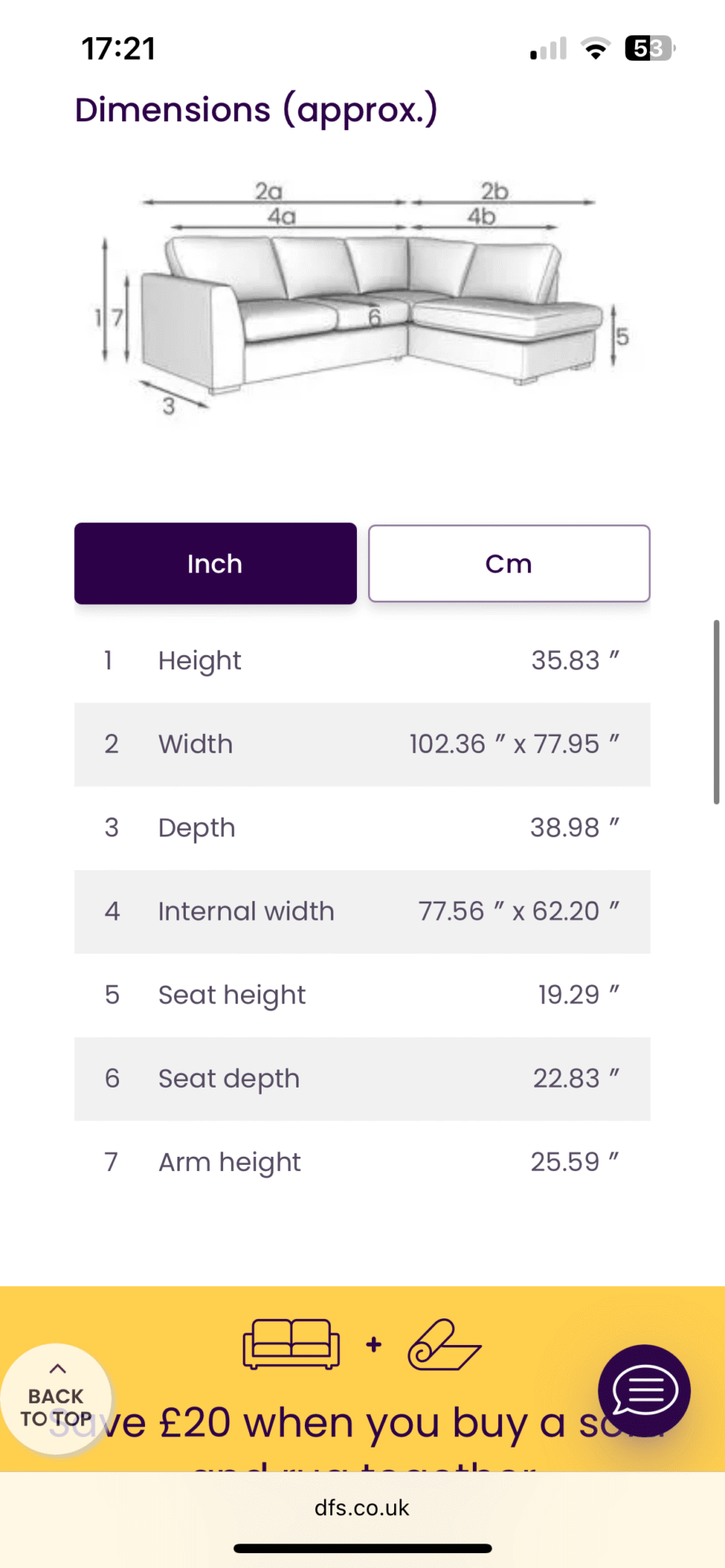The height and width of the screenshot is (1568, 725).
Task: Click the plus symbol between sofa and rug
Action: (374, 1344)
